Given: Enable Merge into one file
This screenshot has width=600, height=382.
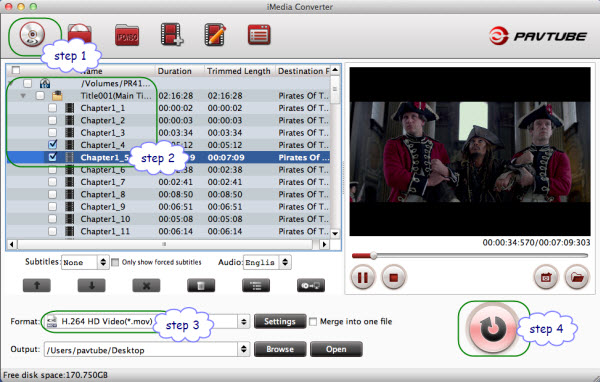Looking at the screenshot, I should coord(313,322).
